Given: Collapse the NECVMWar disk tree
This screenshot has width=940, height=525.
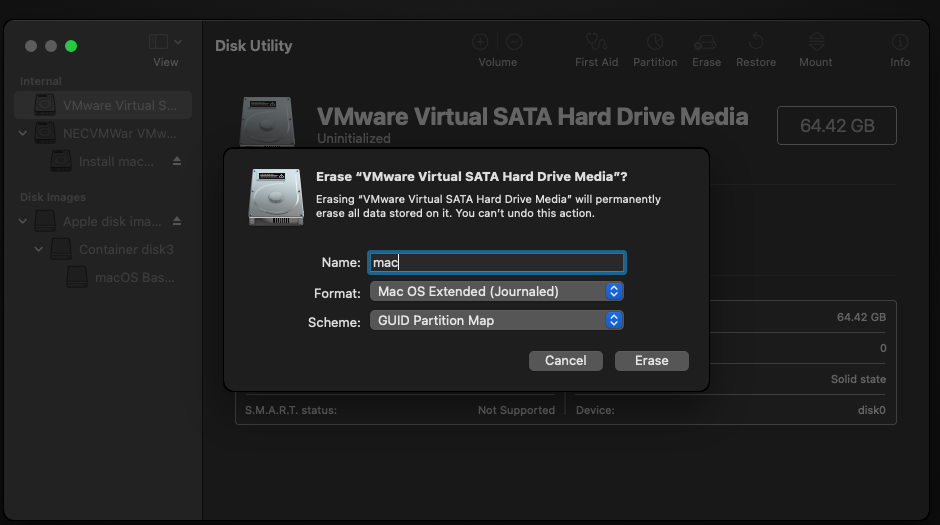Looking at the screenshot, I should (23, 133).
